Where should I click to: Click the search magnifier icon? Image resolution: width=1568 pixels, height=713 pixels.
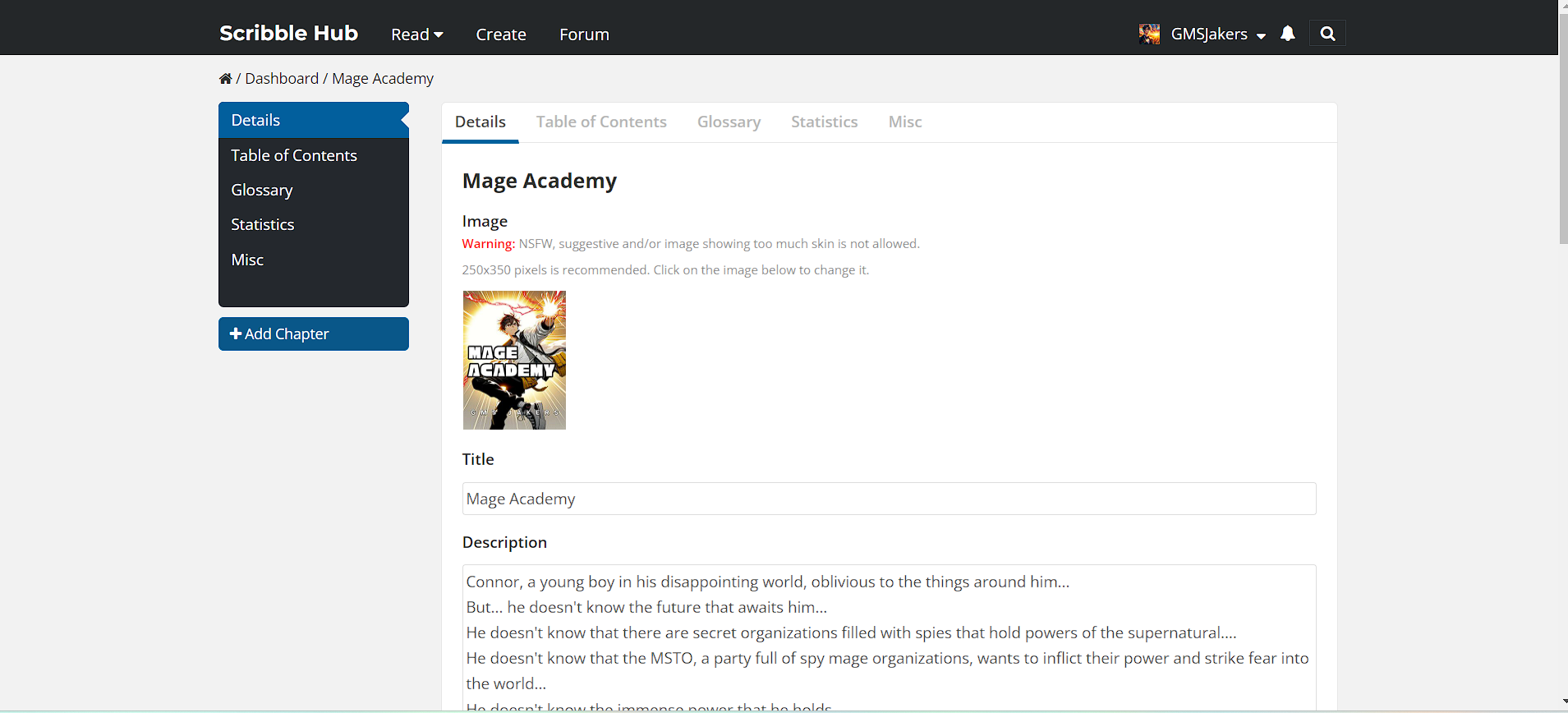(1327, 34)
